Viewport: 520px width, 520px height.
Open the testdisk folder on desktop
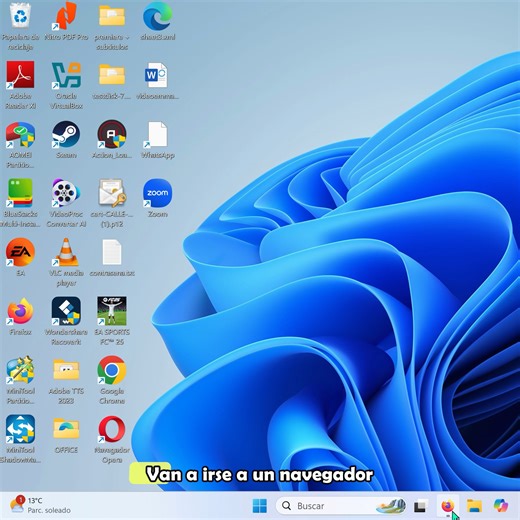[112, 75]
